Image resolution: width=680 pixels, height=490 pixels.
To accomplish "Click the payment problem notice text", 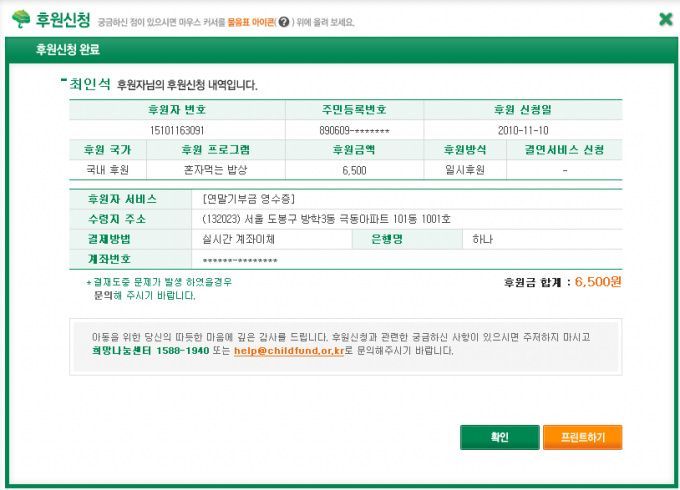I will click(x=159, y=282).
